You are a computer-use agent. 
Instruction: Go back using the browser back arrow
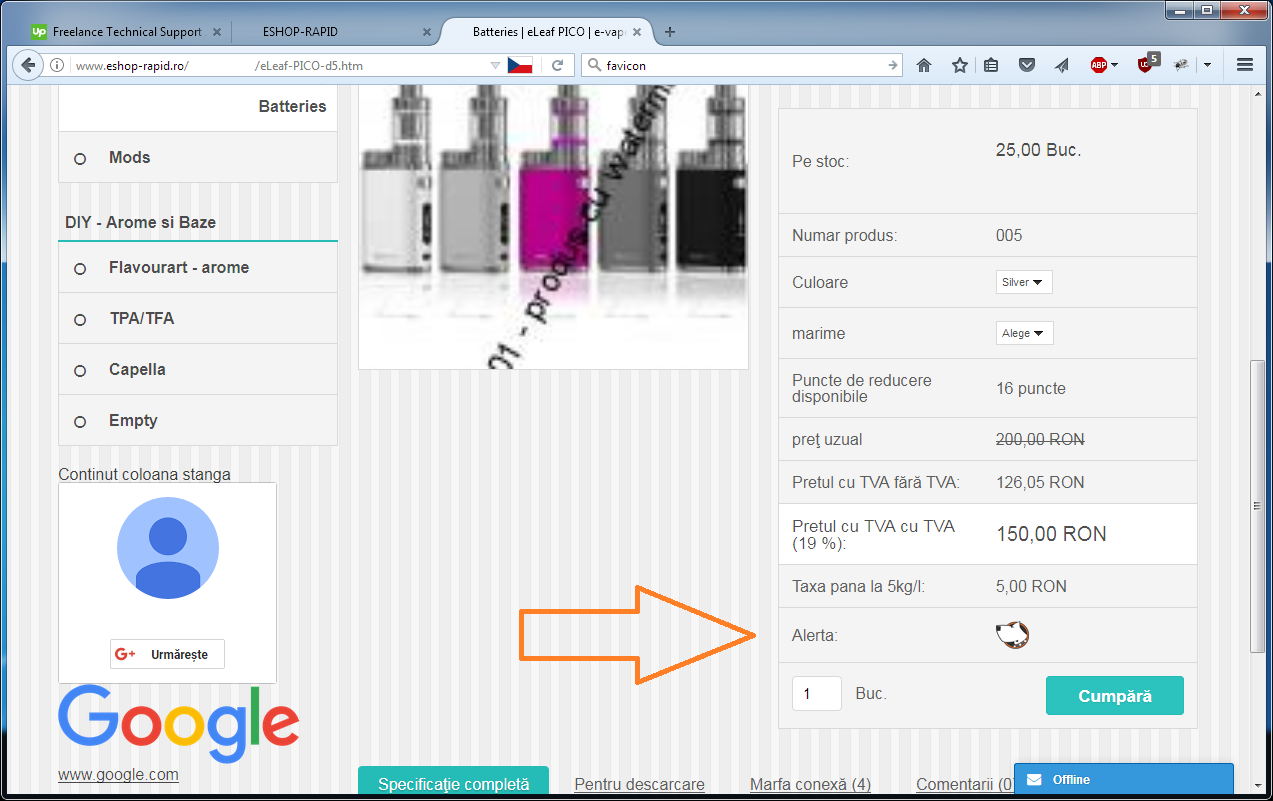[28, 65]
